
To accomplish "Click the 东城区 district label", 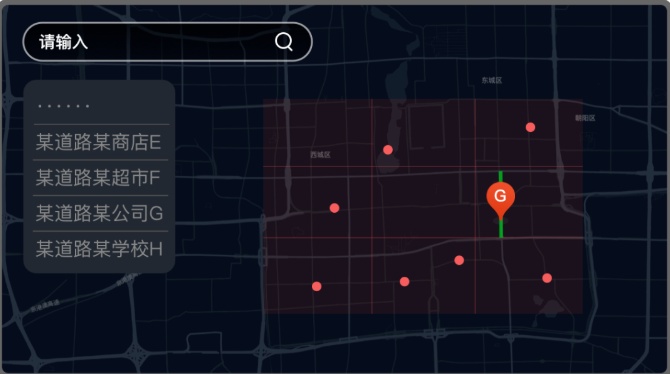I will point(492,80).
